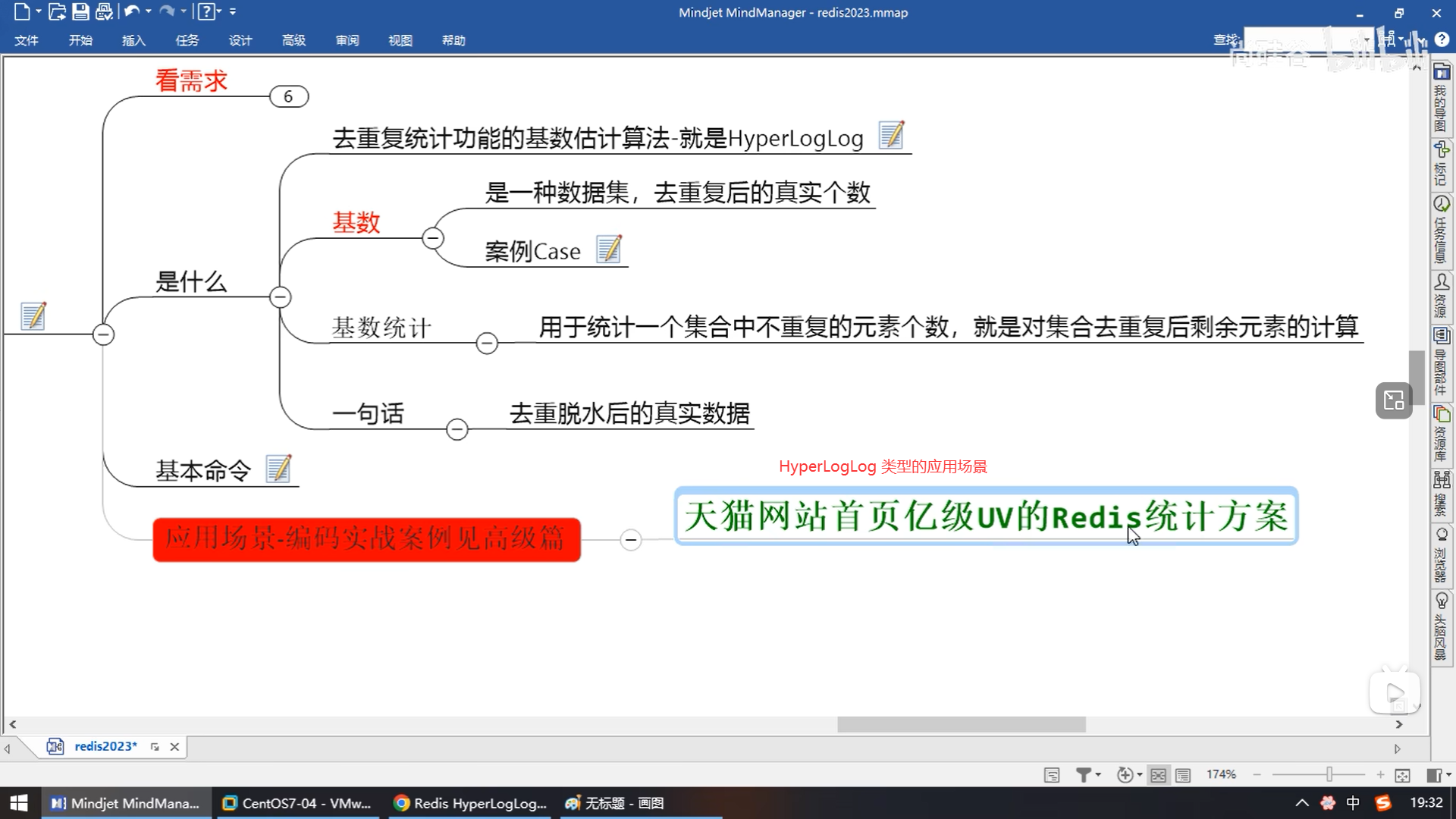Collapse the 应用场景-编码实战案例 branch
Image resolution: width=1456 pixels, height=819 pixels.
630,540
